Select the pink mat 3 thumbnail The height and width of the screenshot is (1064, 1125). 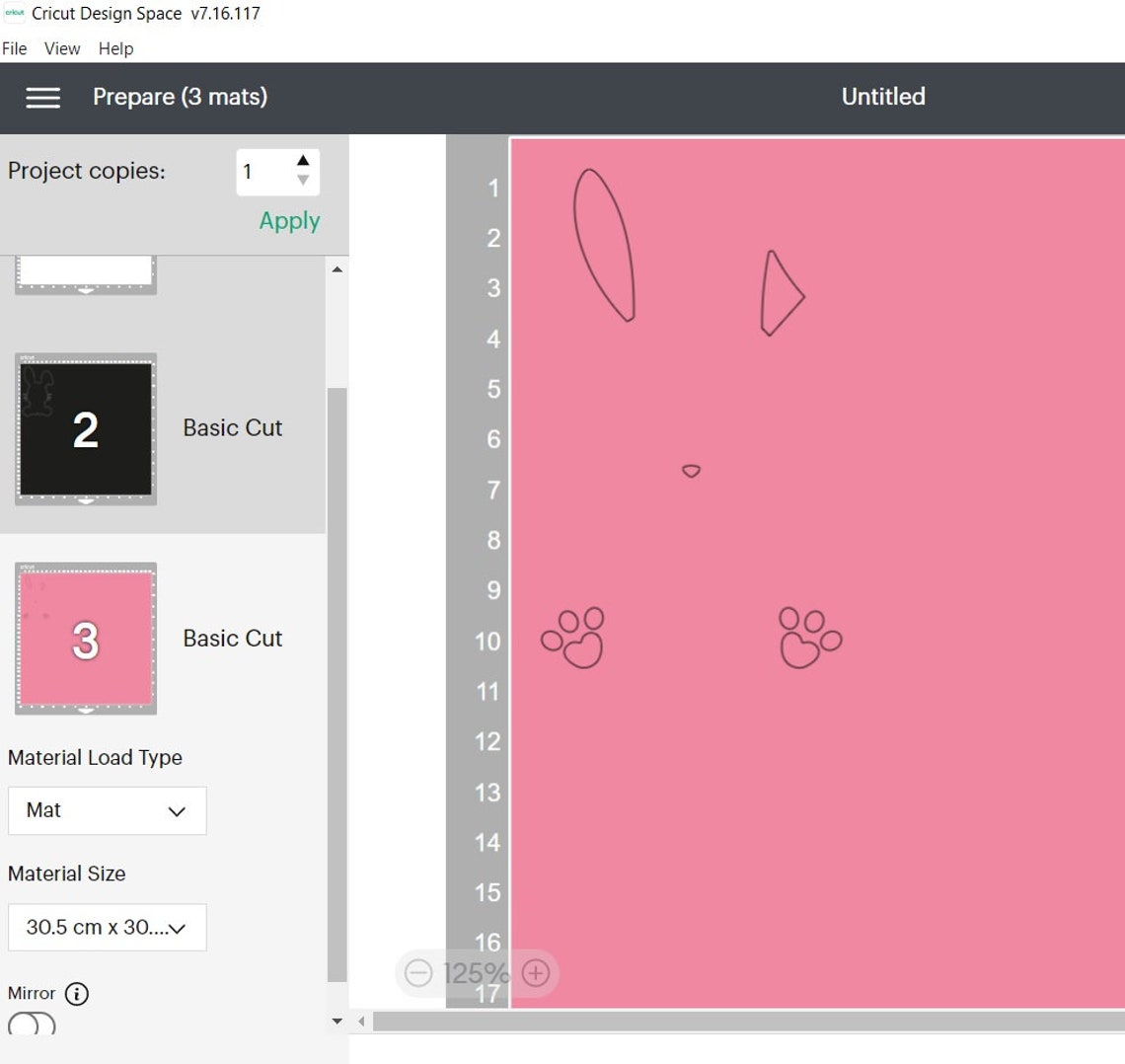point(85,639)
